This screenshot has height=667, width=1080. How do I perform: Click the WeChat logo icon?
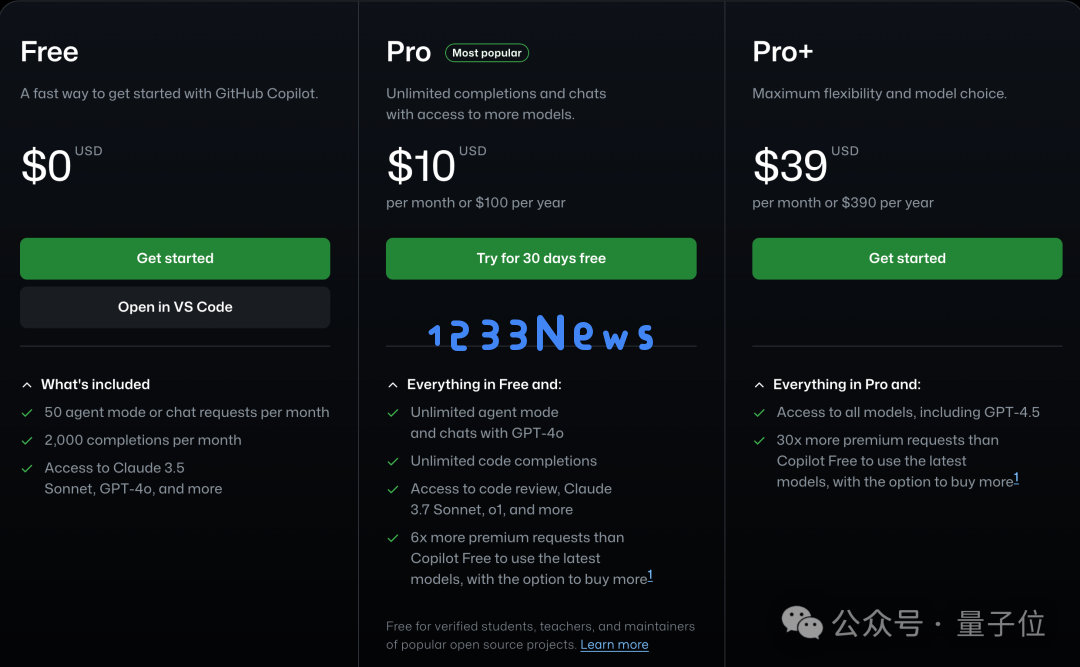tap(802, 623)
